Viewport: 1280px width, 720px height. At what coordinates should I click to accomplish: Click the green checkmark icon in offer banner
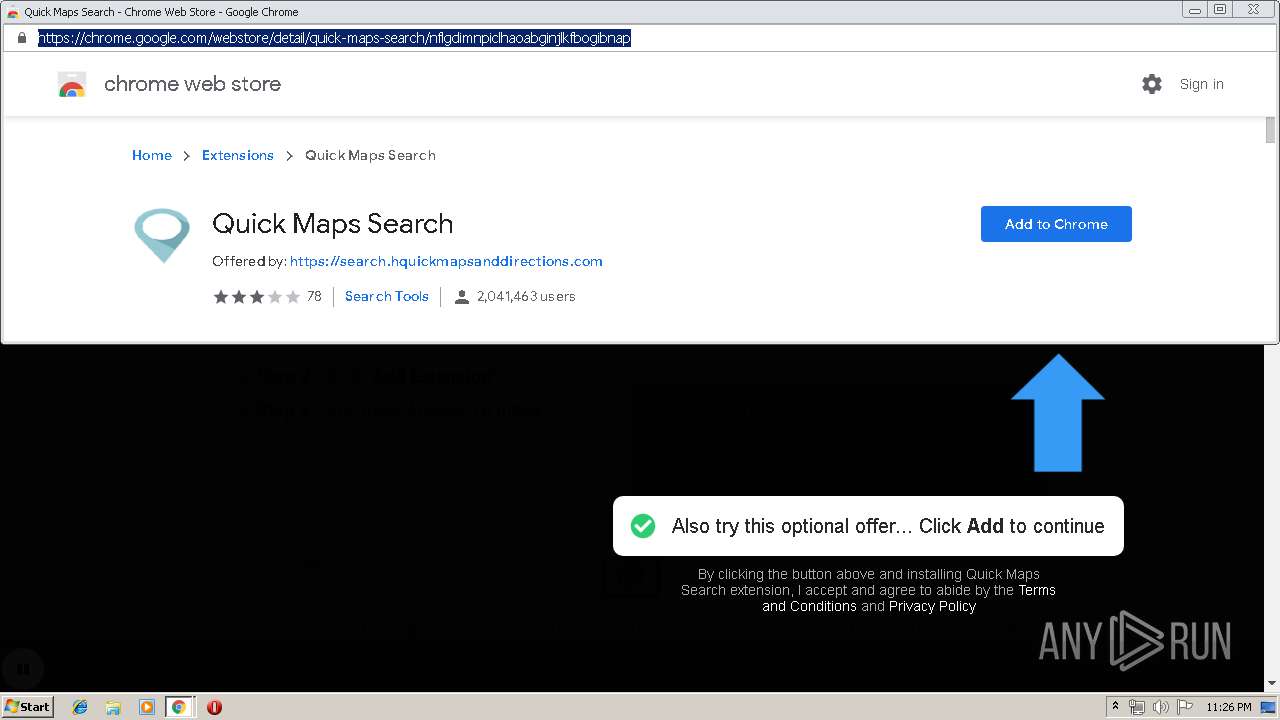[x=643, y=526]
